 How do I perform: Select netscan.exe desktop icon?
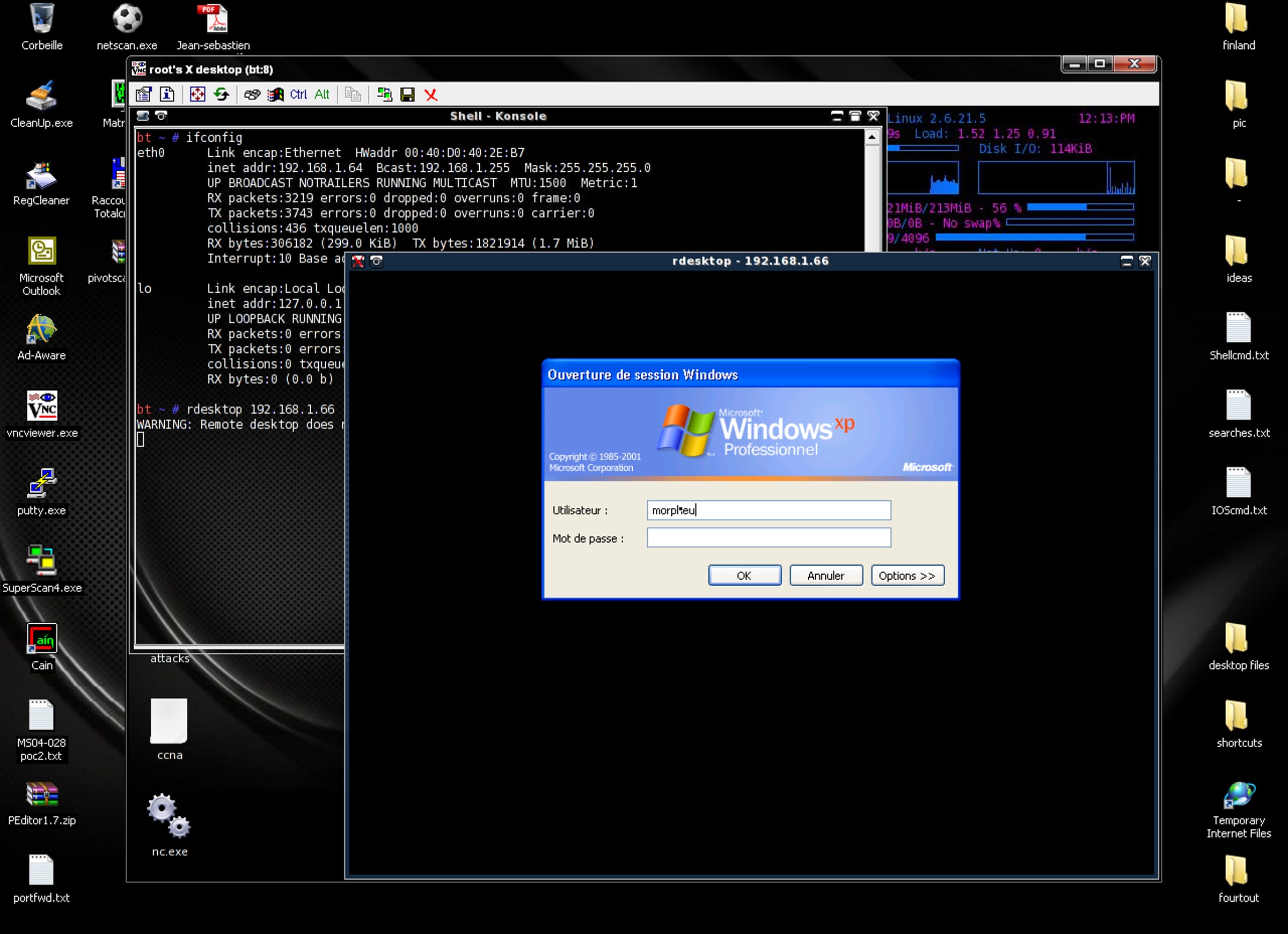127,27
